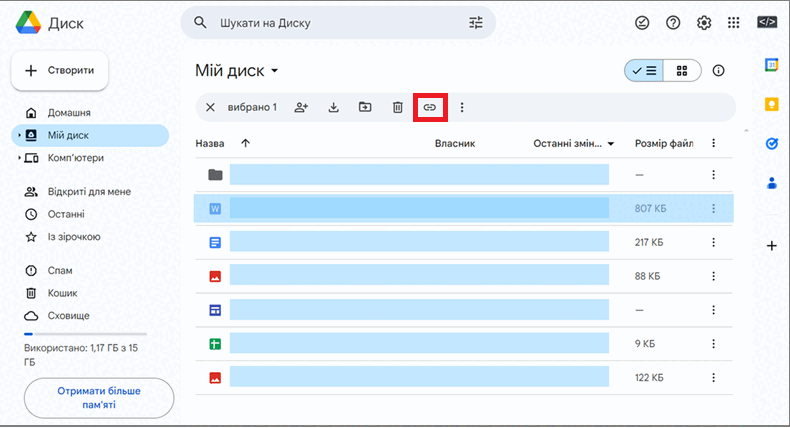The height and width of the screenshot is (428, 790).
Task: Open more actions for the 217 КБ file
Action: pyautogui.click(x=713, y=242)
